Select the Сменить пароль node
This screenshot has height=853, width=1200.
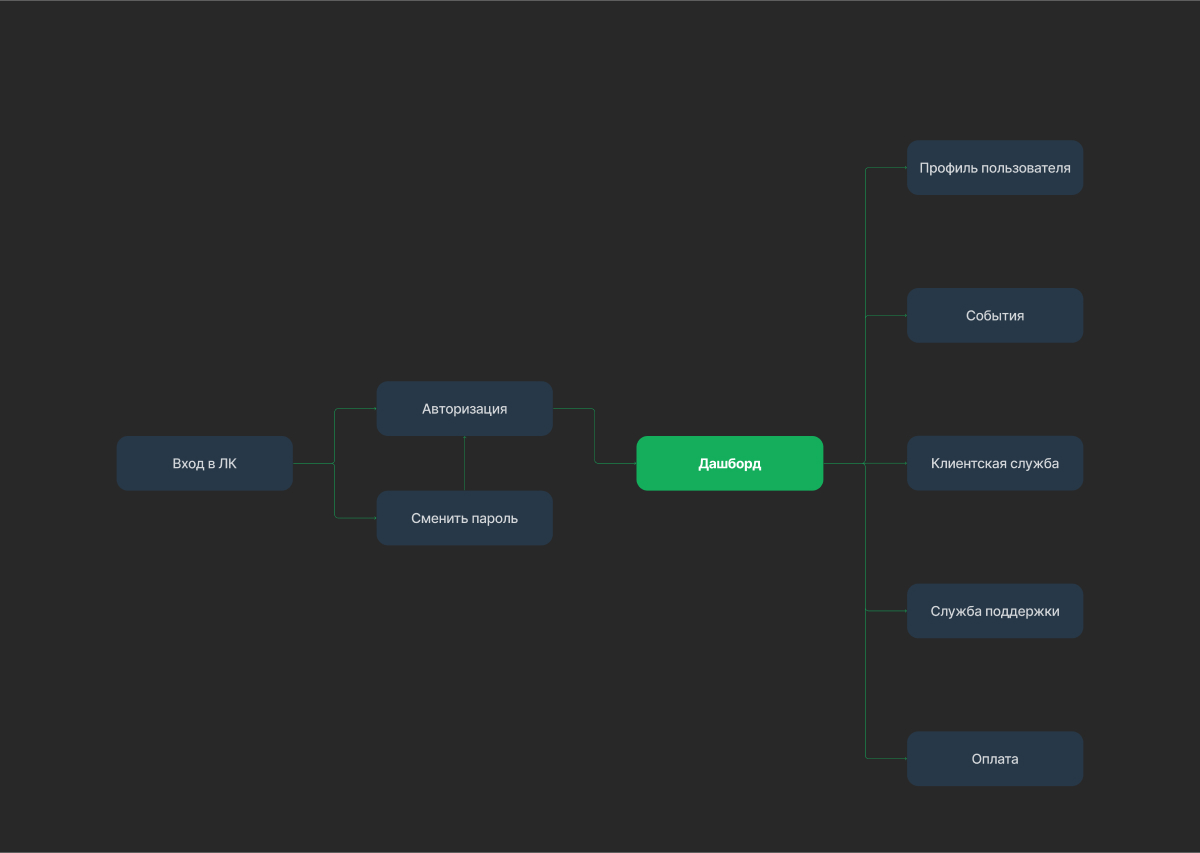click(465, 518)
